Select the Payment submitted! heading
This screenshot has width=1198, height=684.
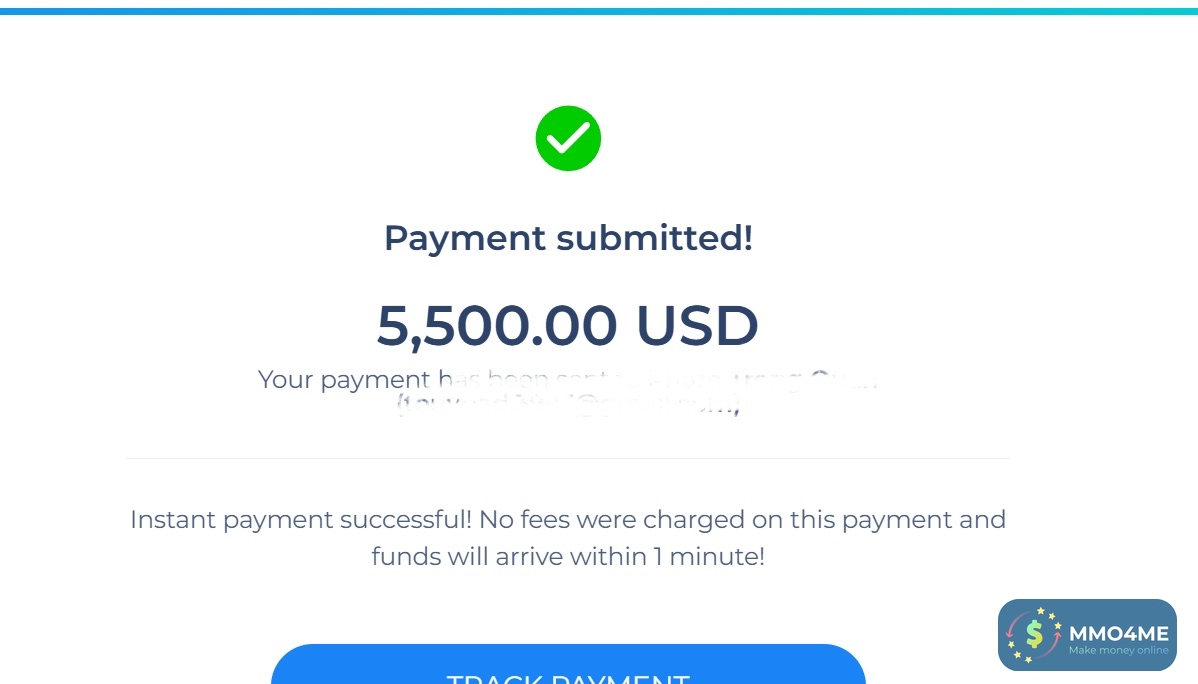(568, 238)
